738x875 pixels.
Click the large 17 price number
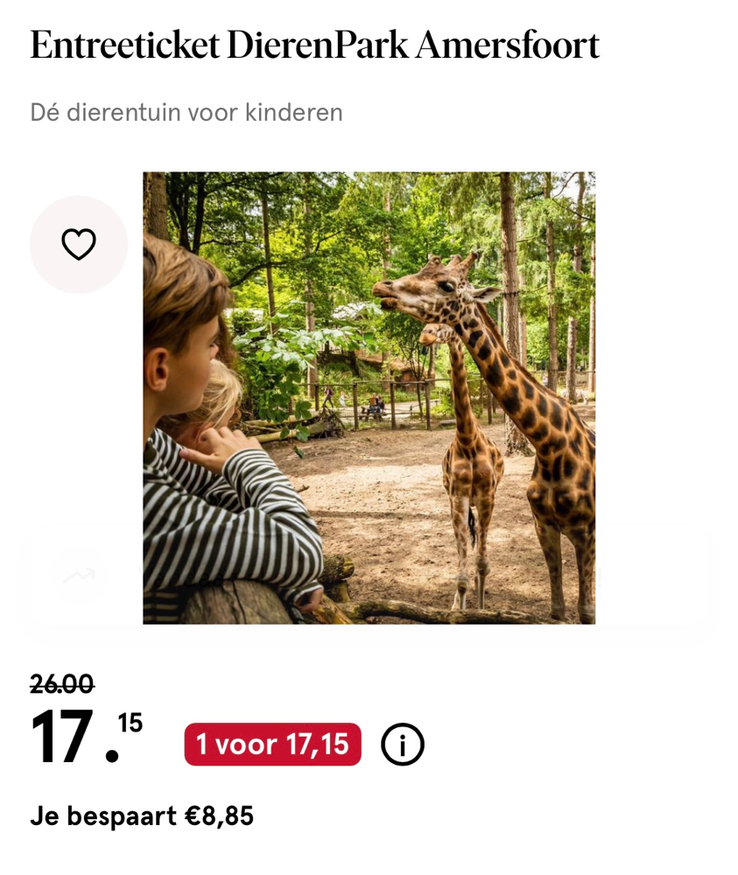(x=62, y=737)
